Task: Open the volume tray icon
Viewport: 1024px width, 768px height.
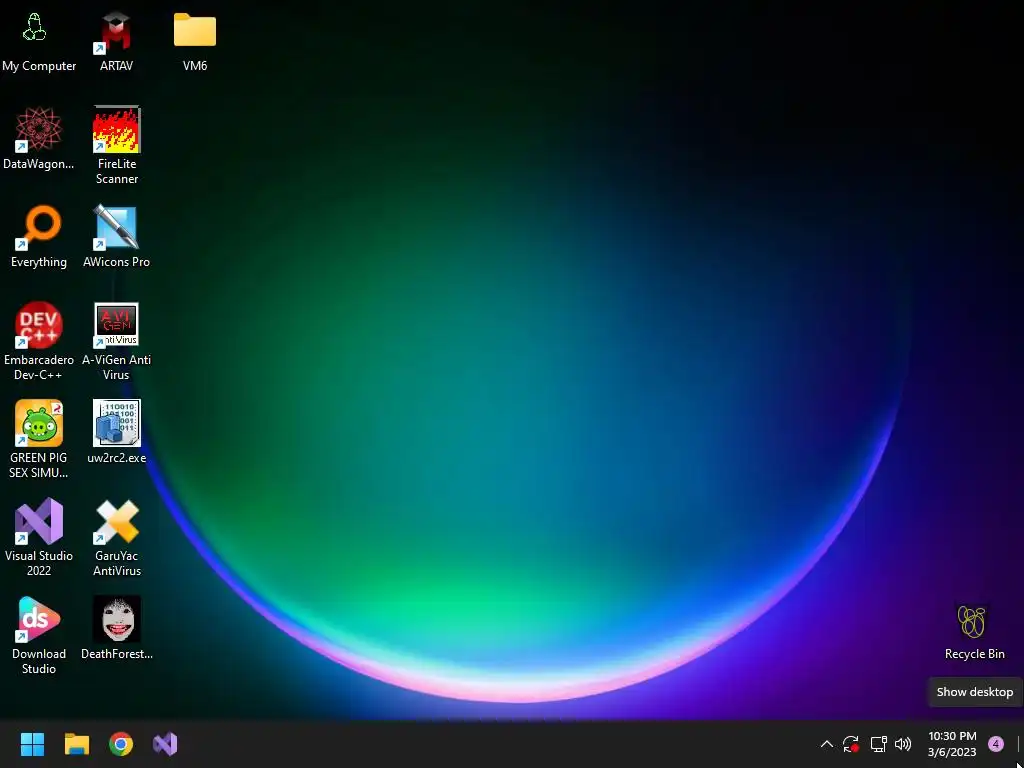Action: (903, 744)
